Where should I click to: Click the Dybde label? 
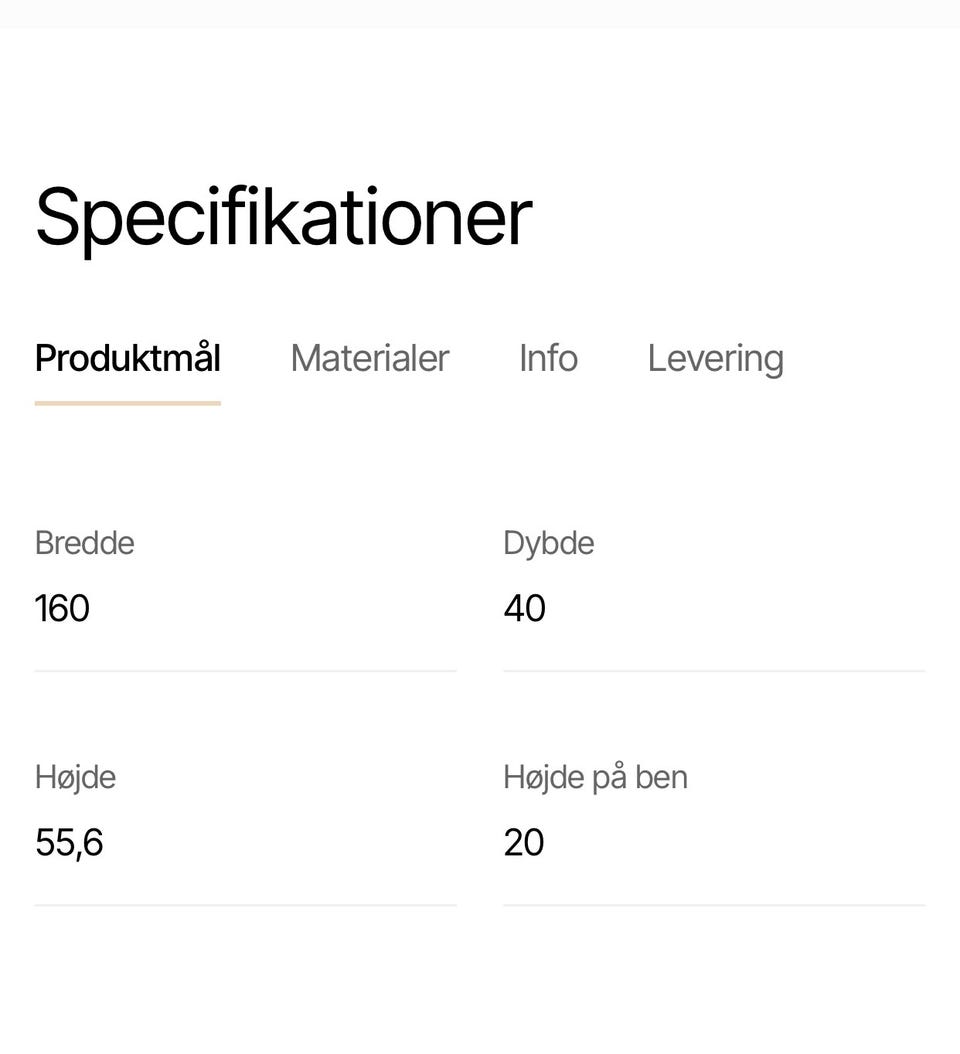point(548,543)
